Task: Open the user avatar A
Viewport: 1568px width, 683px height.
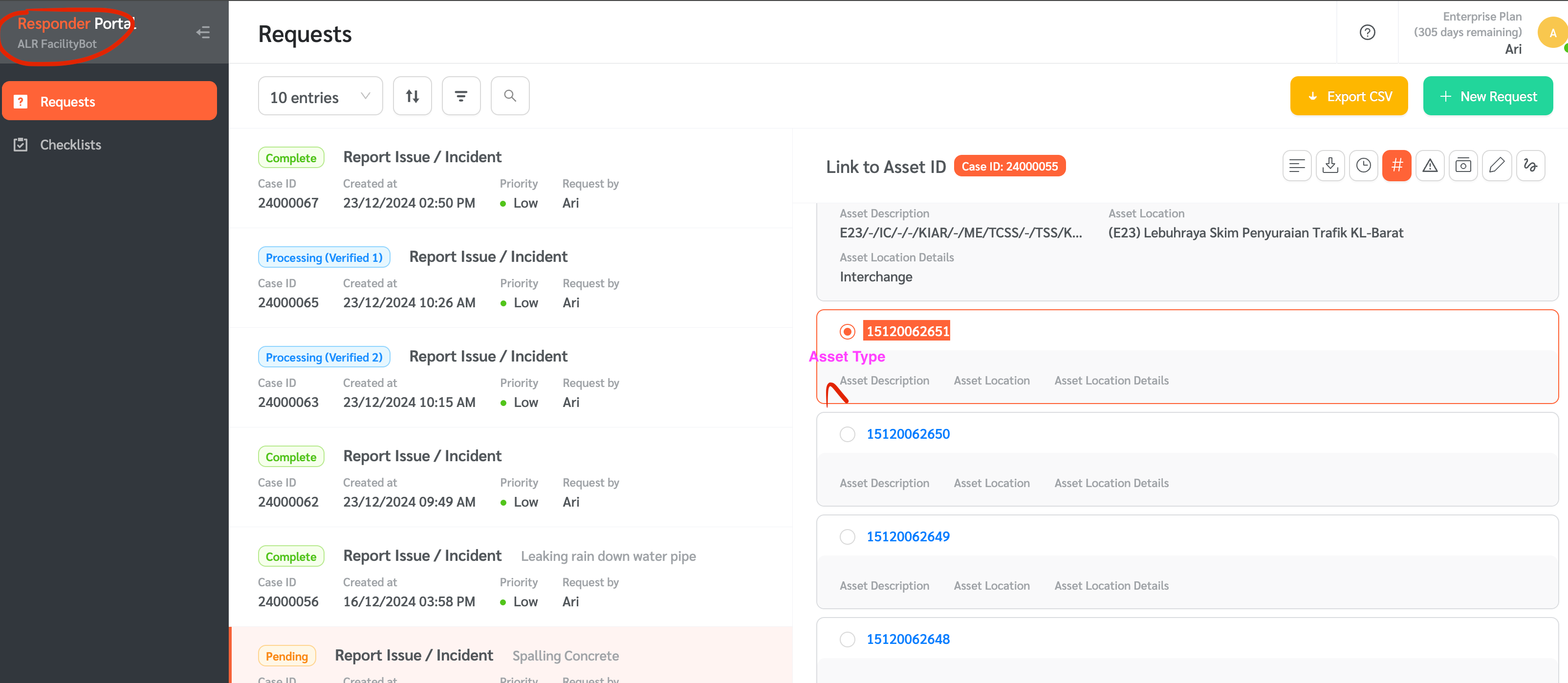Action: point(1552,33)
